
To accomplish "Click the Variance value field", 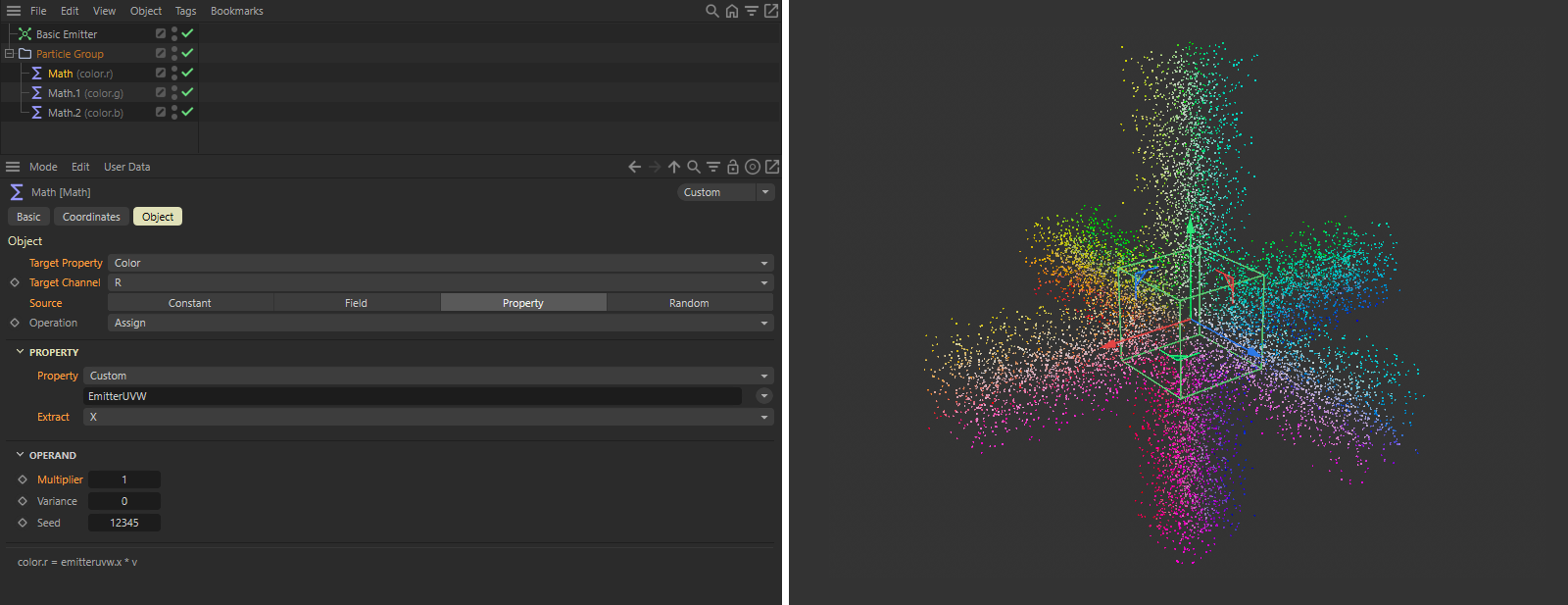I will tap(124, 501).
